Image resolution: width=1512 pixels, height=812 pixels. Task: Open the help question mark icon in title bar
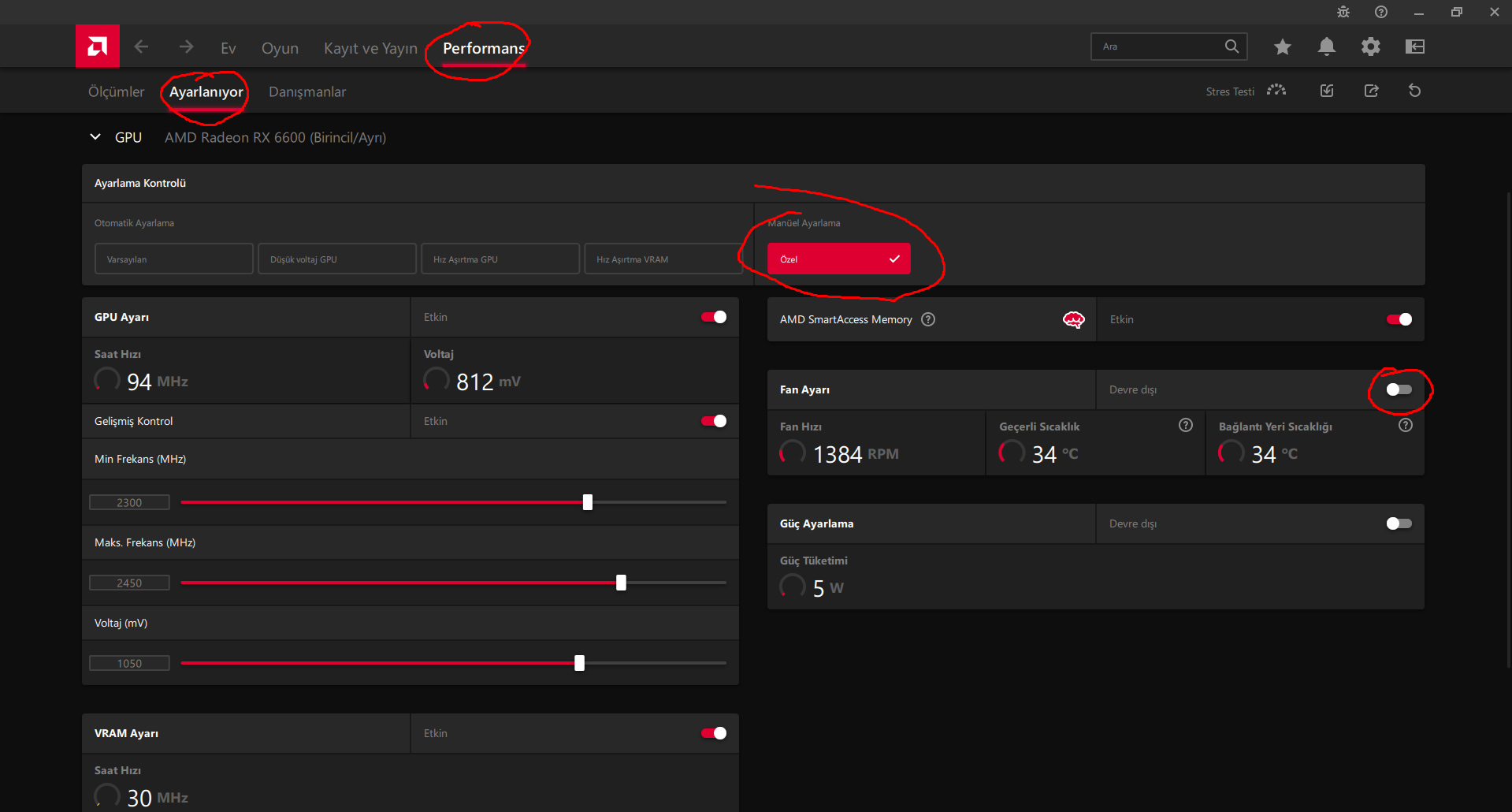coord(1381,12)
